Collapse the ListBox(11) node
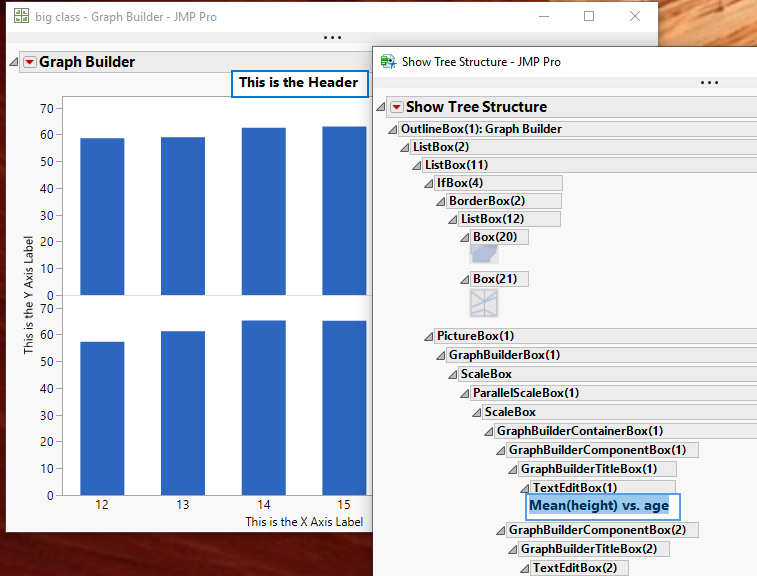Image resolution: width=757 pixels, height=576 pixels. click(x=417, y=166)
